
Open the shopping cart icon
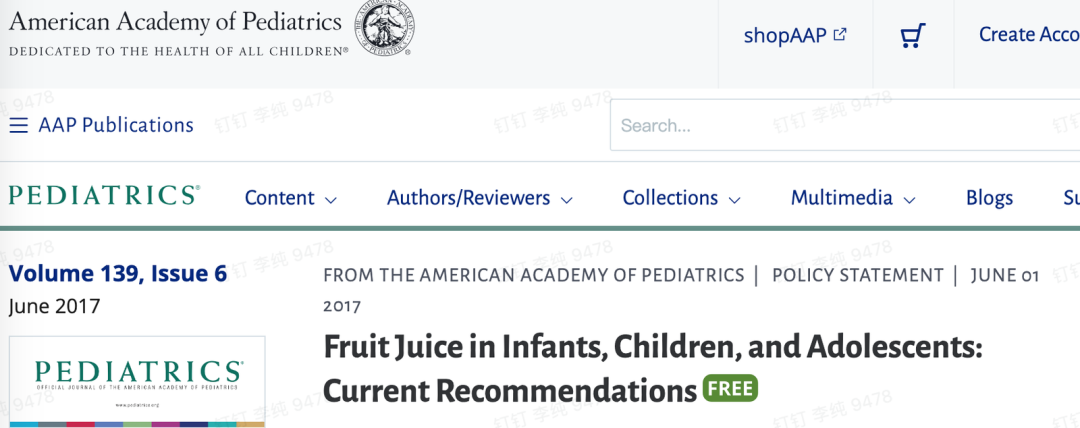913,35
